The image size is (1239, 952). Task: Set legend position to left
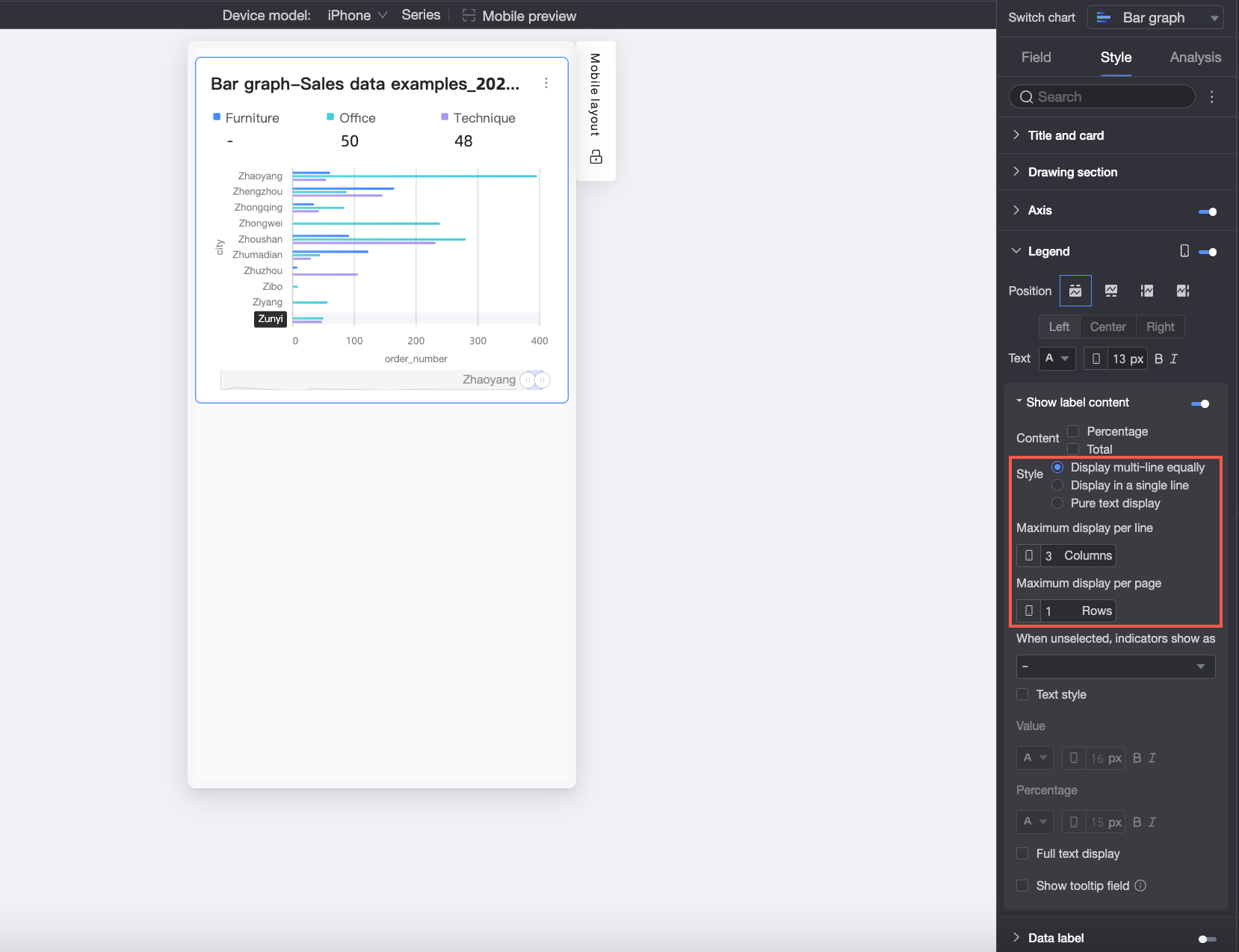(1147, 291)
